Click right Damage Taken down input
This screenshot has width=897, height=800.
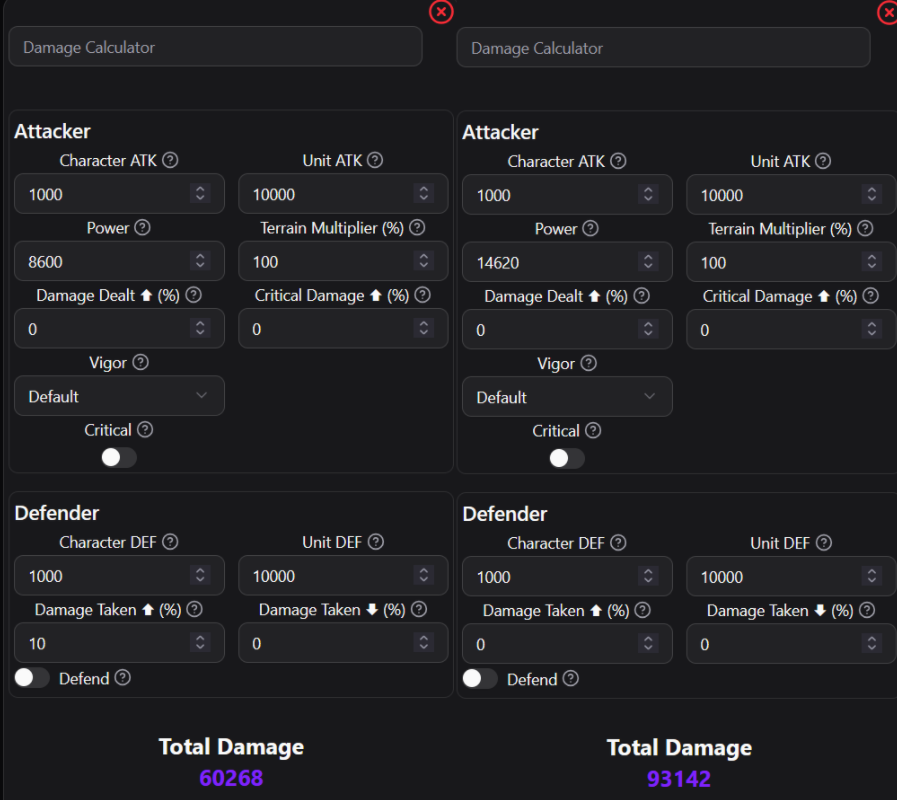(x=791, y=644)
